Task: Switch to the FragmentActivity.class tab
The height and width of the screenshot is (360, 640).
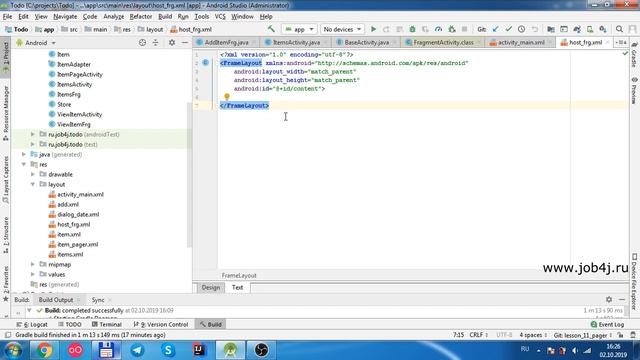Action: [443, 42]
